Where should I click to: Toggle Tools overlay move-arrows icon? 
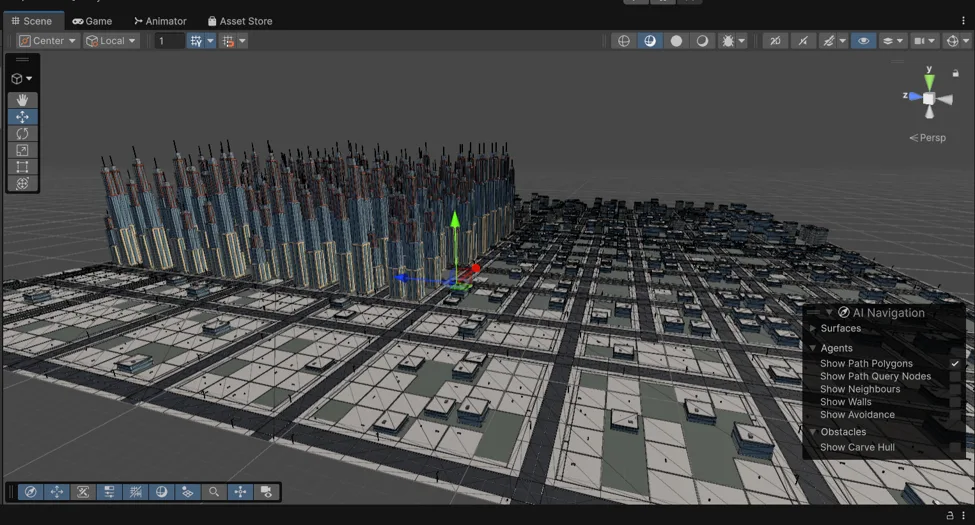57,492
